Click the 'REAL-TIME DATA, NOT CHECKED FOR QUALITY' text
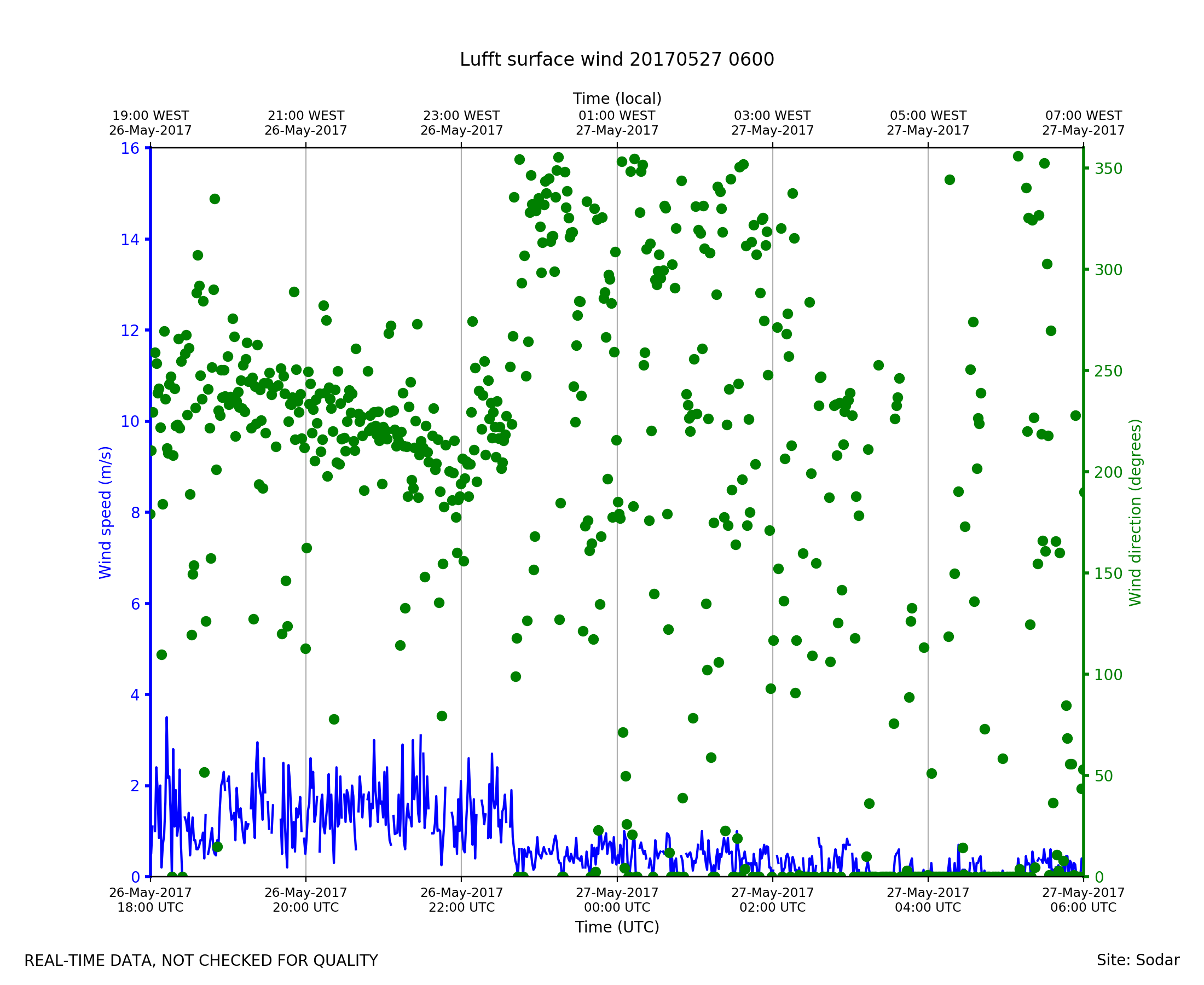The height and width of the screenshot is (985, 1204). (x=201, y=961)
